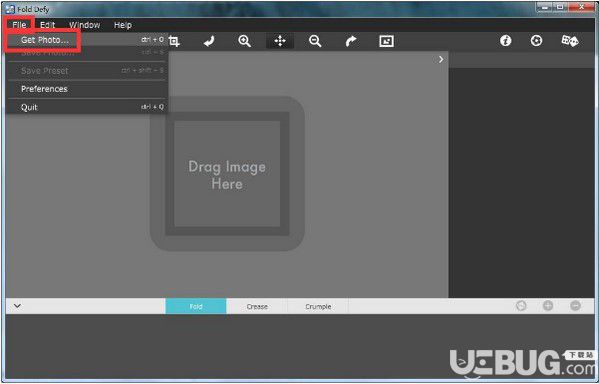
Task: Click the undo curved-arrow icon
Action: (209, 41)
